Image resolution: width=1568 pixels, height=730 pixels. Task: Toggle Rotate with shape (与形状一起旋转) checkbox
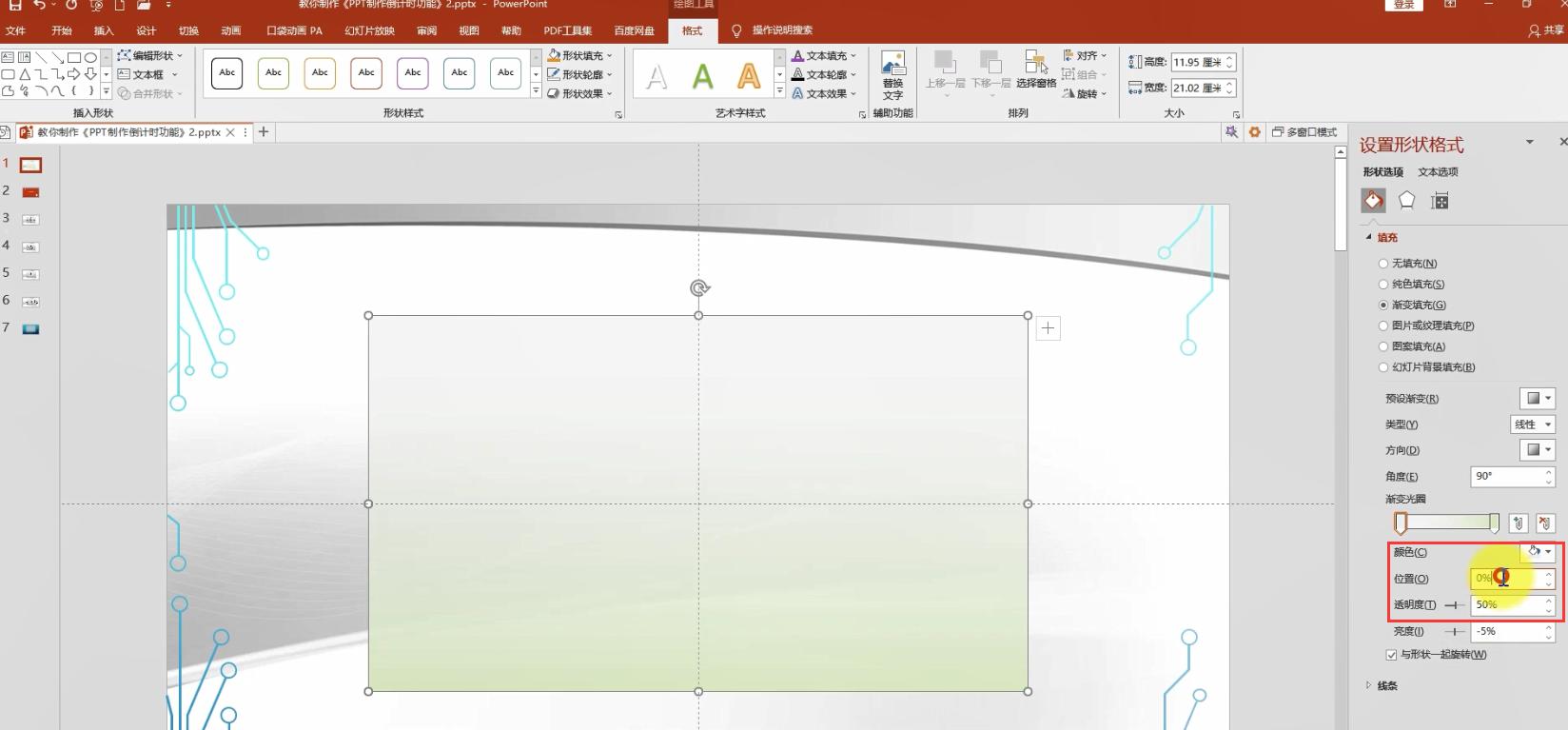pyautogui.click(x=1391, y=655)
